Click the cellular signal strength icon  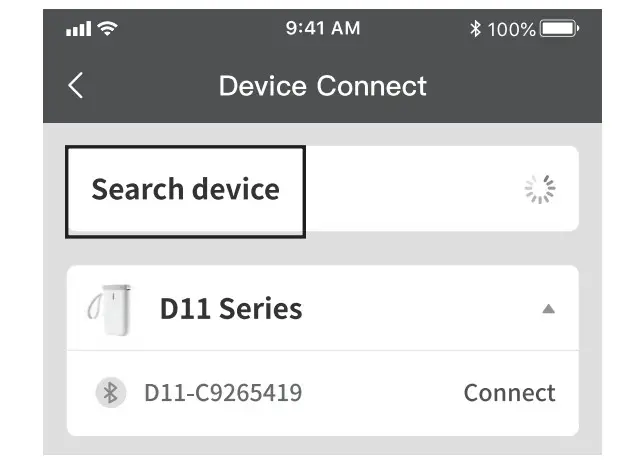[x=78, y=29]
